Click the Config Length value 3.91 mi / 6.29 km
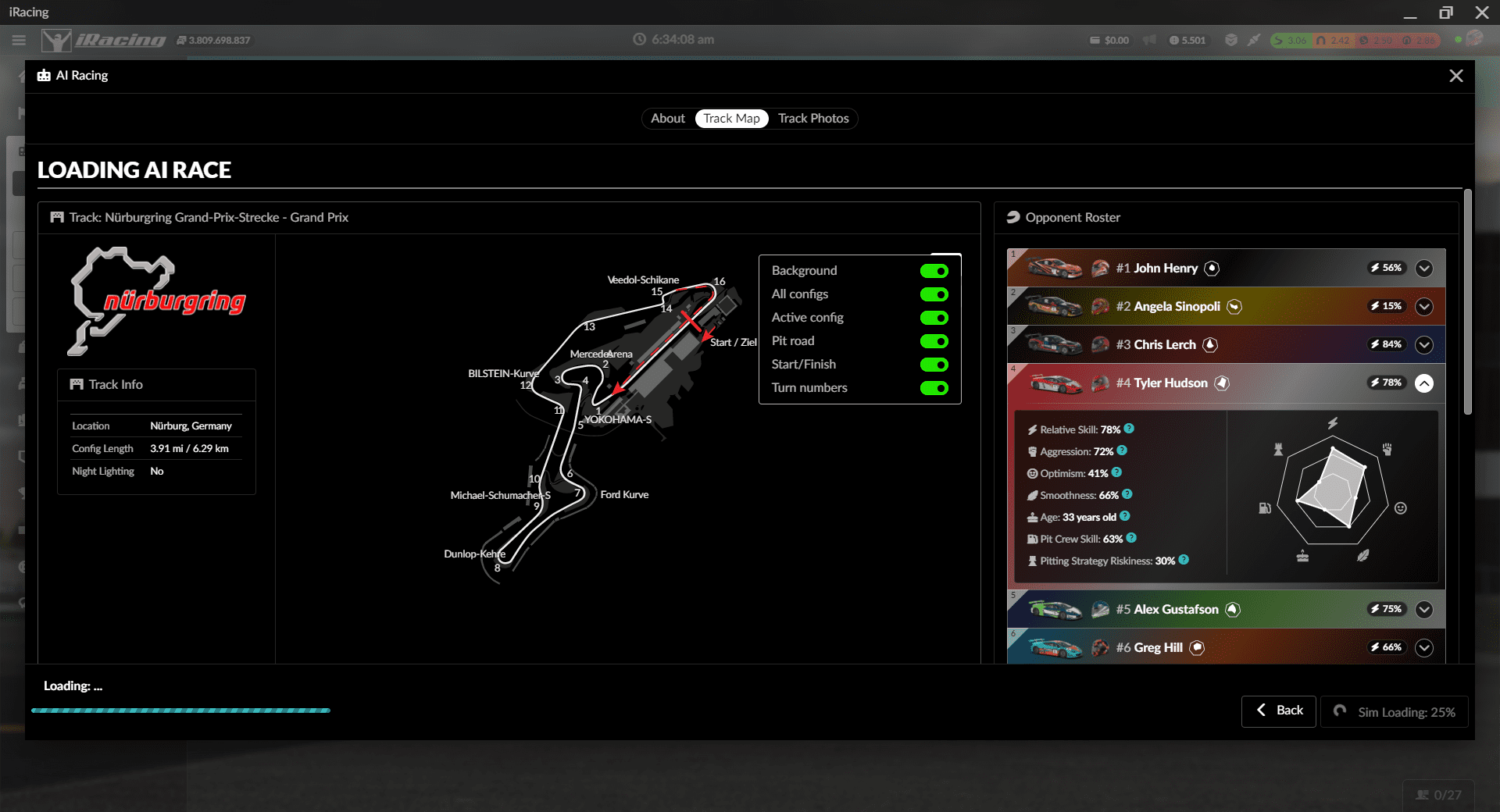1500x812 pixels. click(x=190, y=448)
